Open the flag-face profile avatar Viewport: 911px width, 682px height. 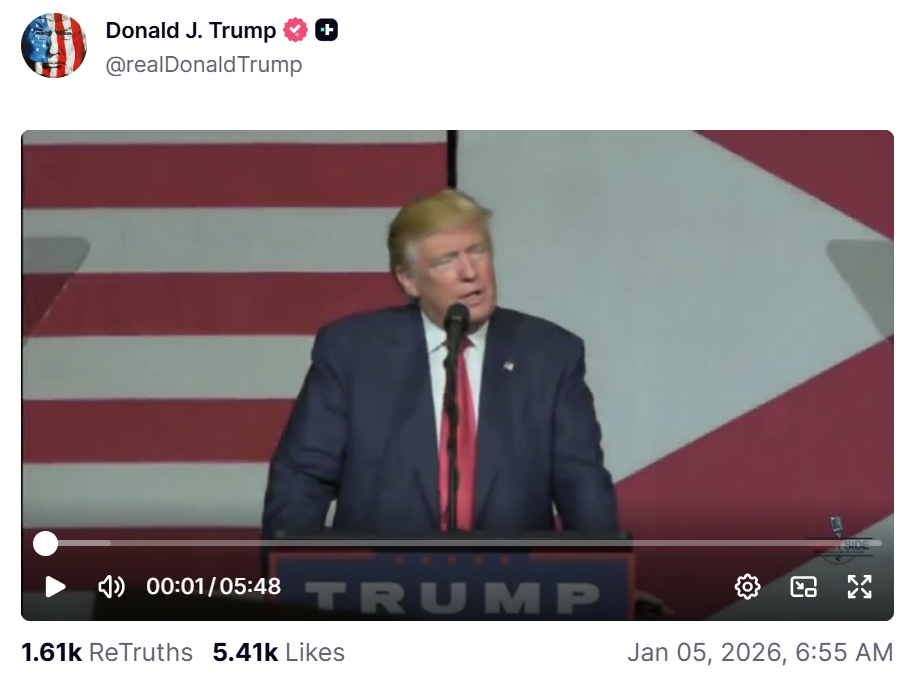pos(53,45)
